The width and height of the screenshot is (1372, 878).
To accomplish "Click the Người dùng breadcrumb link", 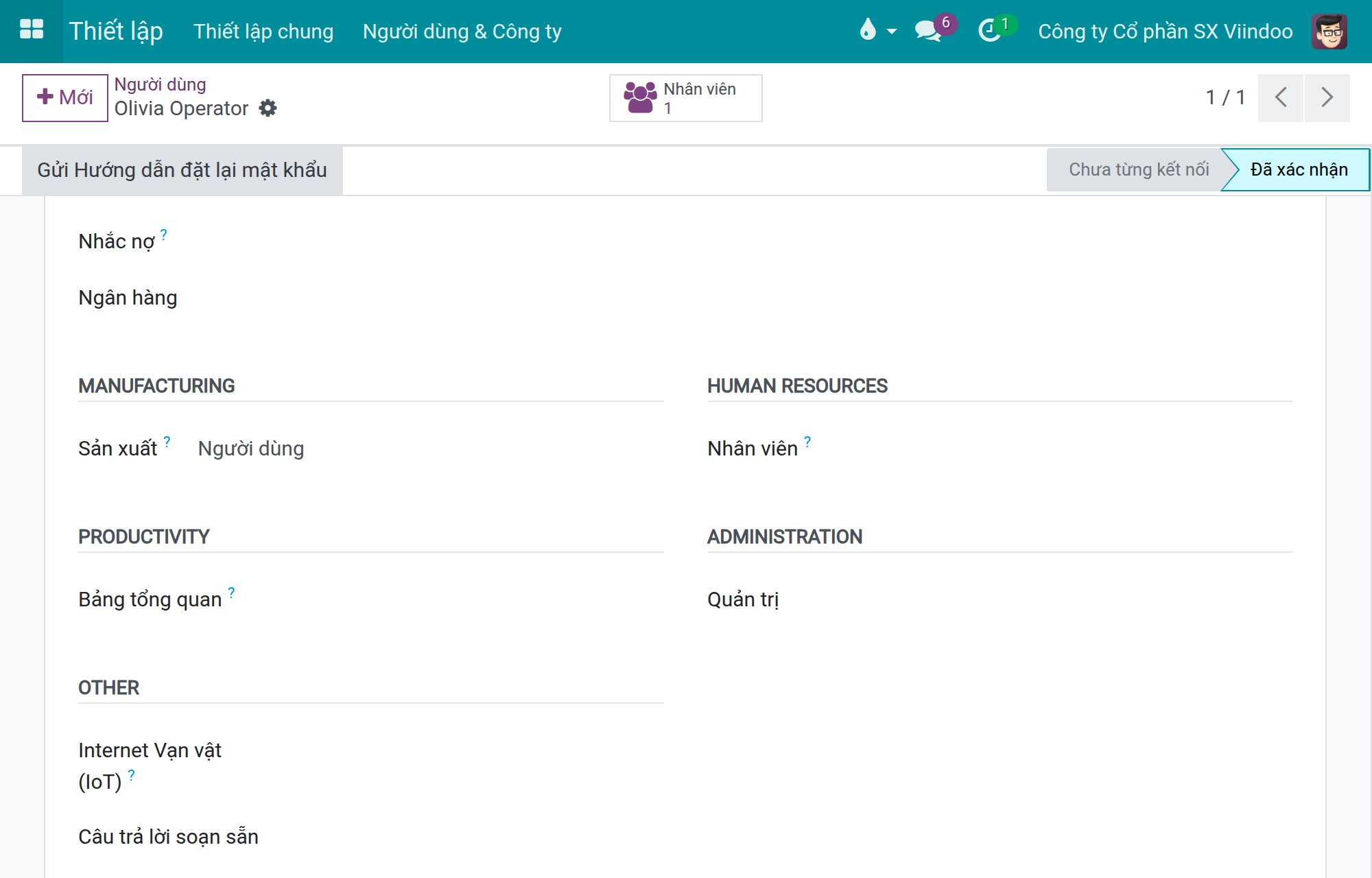I will [x=160, y=84].
